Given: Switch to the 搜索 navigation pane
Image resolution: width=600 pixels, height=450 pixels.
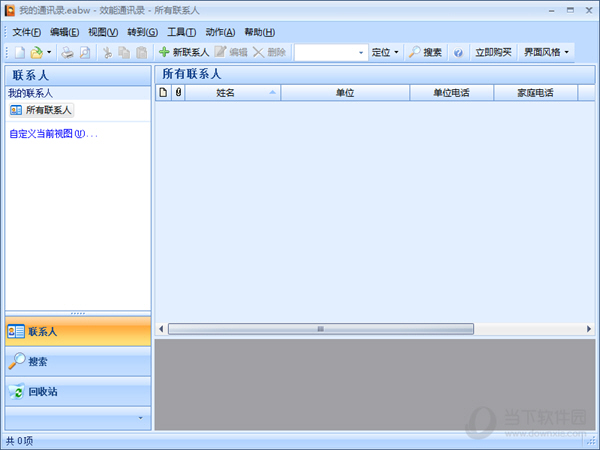Looking at the screenshot, I should [78, 361].
